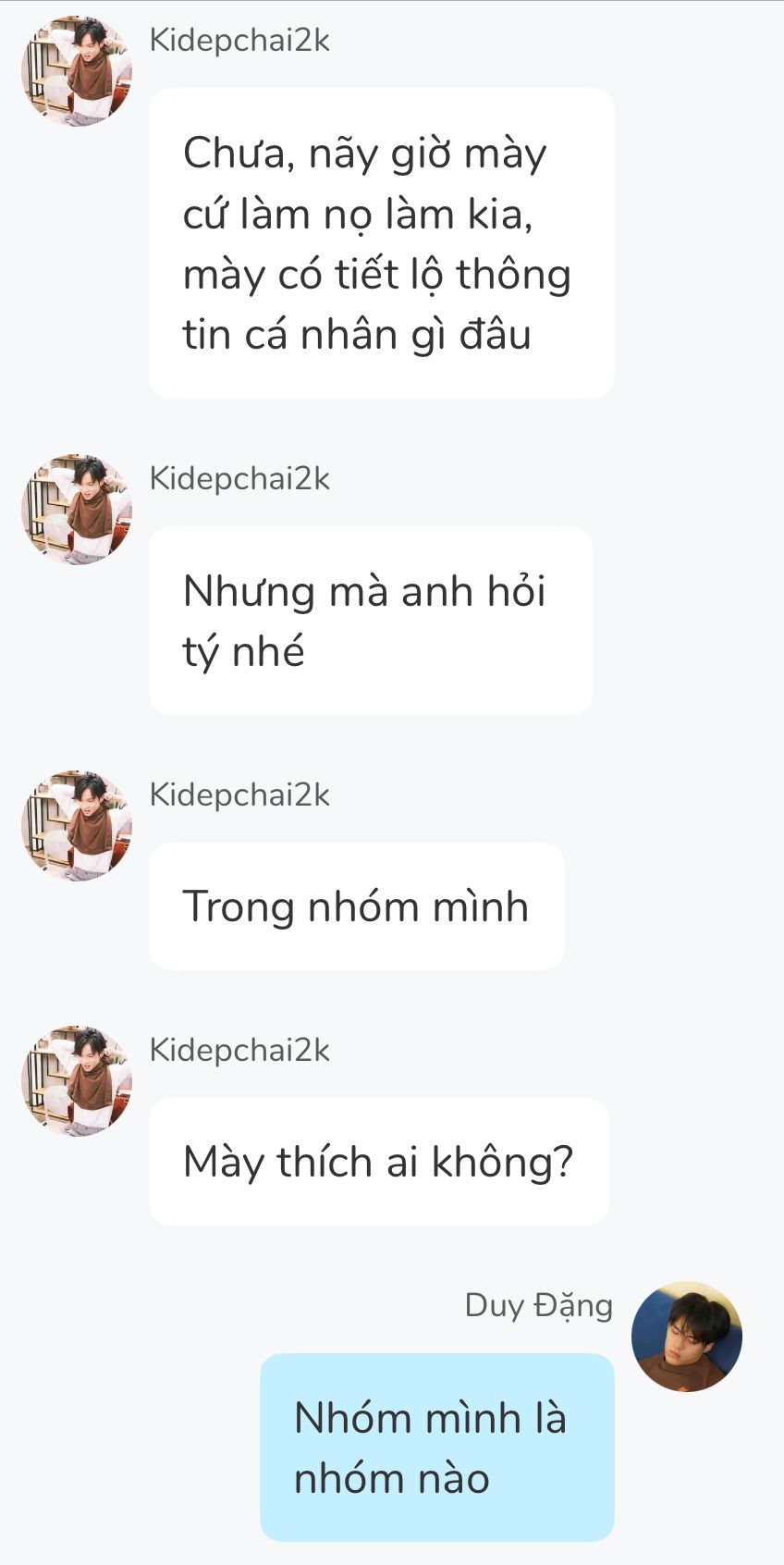Viewport: 784px width, 1565px height.
Task: Tap Kidepchai2k name above the "Chưa, nãy giờ" message
Action: [x=239, y=41]
